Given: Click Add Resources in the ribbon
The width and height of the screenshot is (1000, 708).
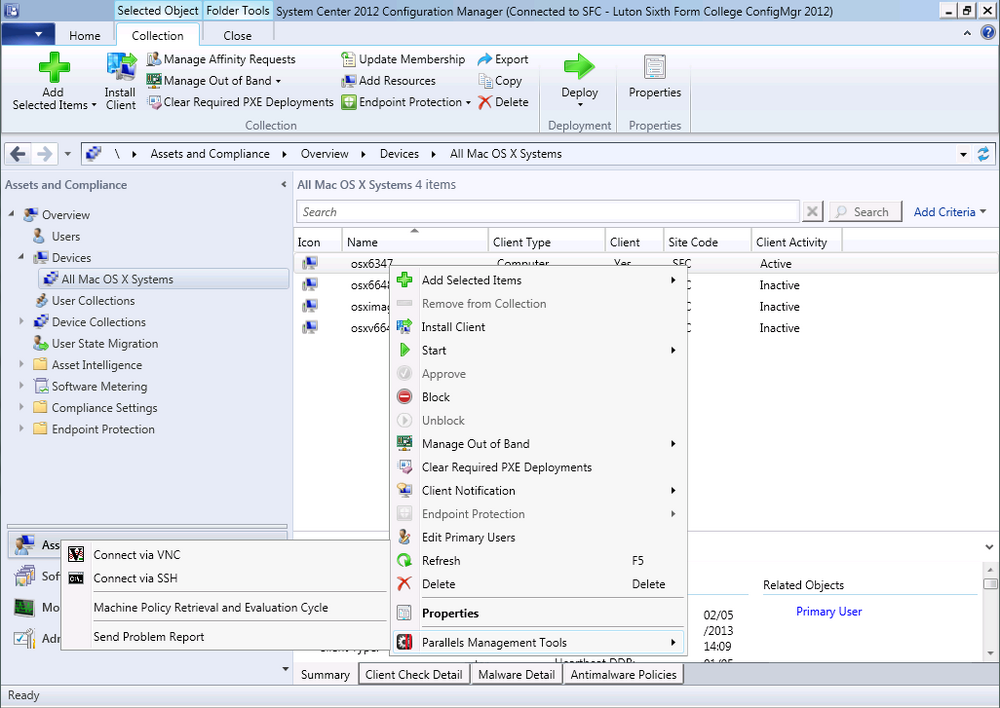Looking at the screenshot, I should pos(388,81).
